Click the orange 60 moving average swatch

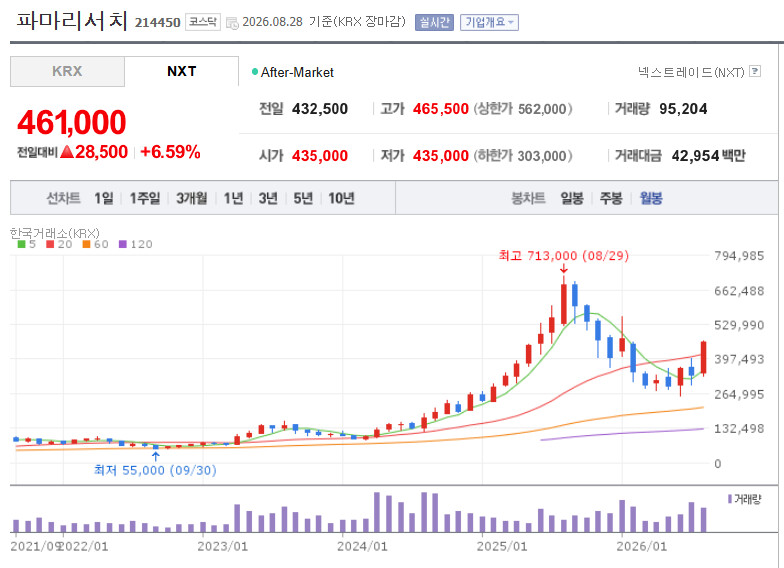click(86, 244)
